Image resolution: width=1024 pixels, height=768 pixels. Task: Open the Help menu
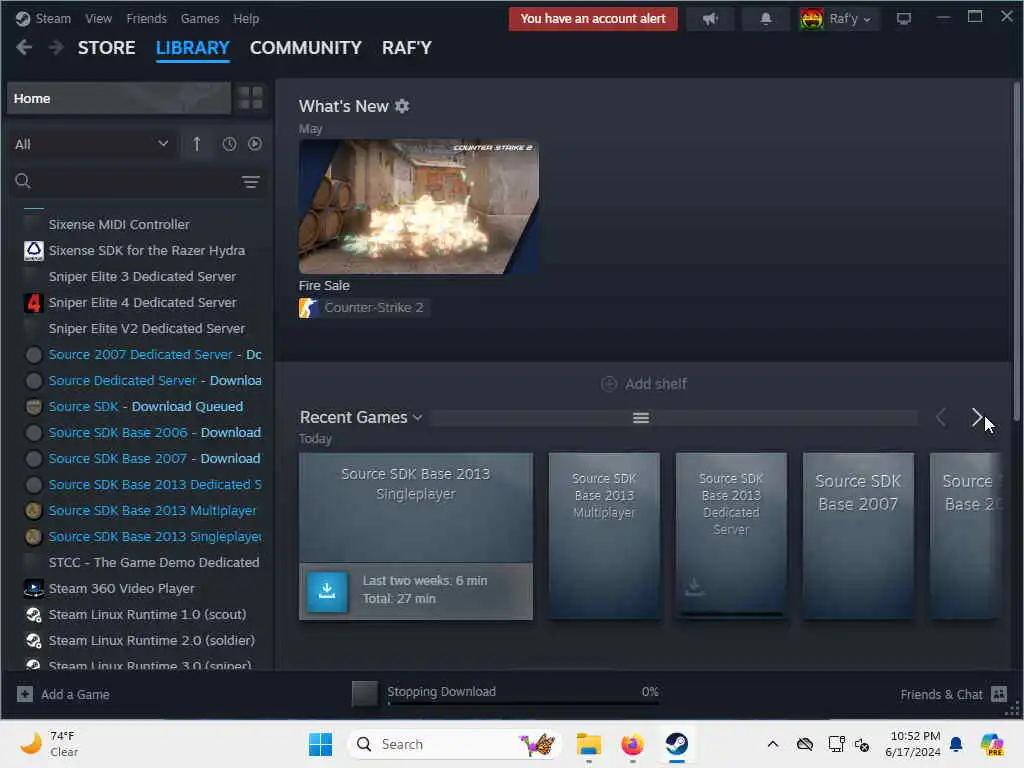[246, 18]
